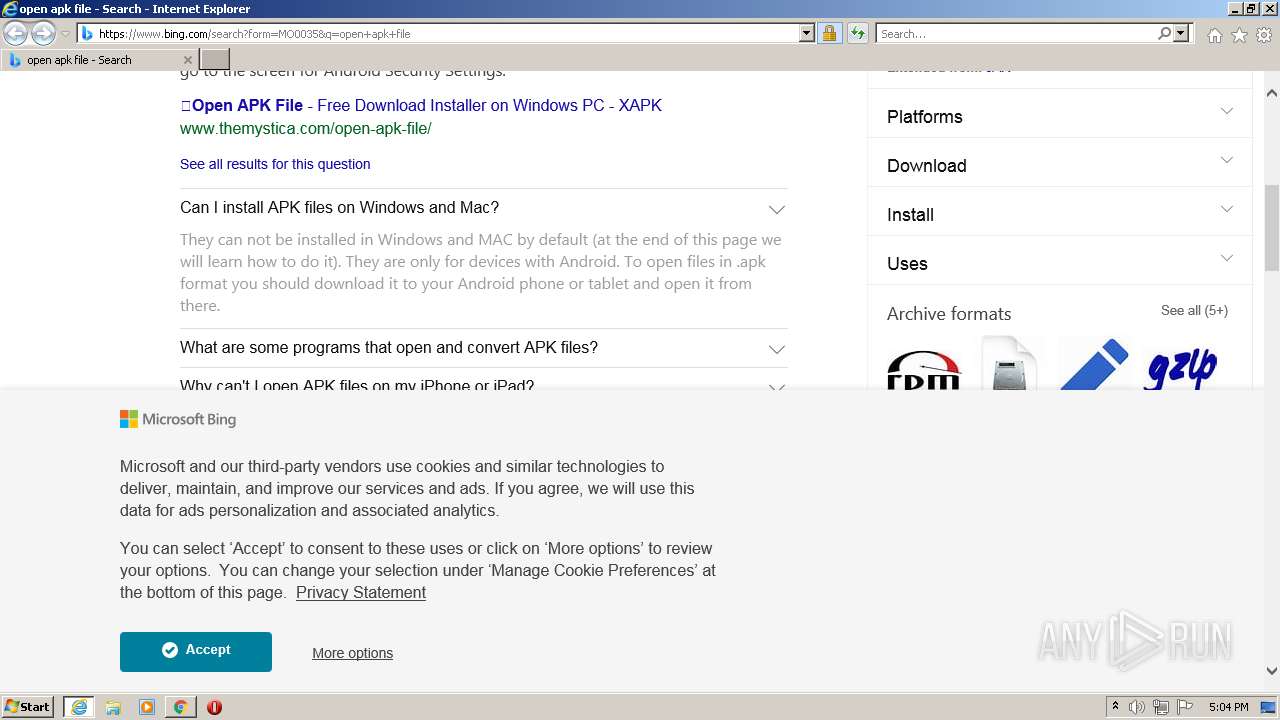Open Windows Explorer folder taskbar icon

113,707
